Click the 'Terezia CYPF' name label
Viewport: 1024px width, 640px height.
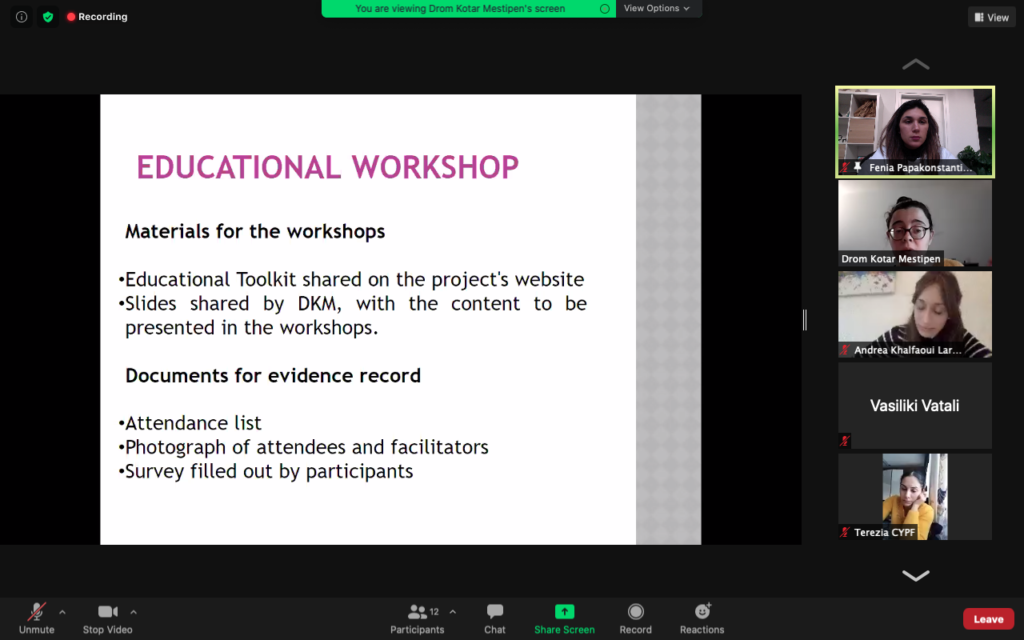(x=884, y=532)
